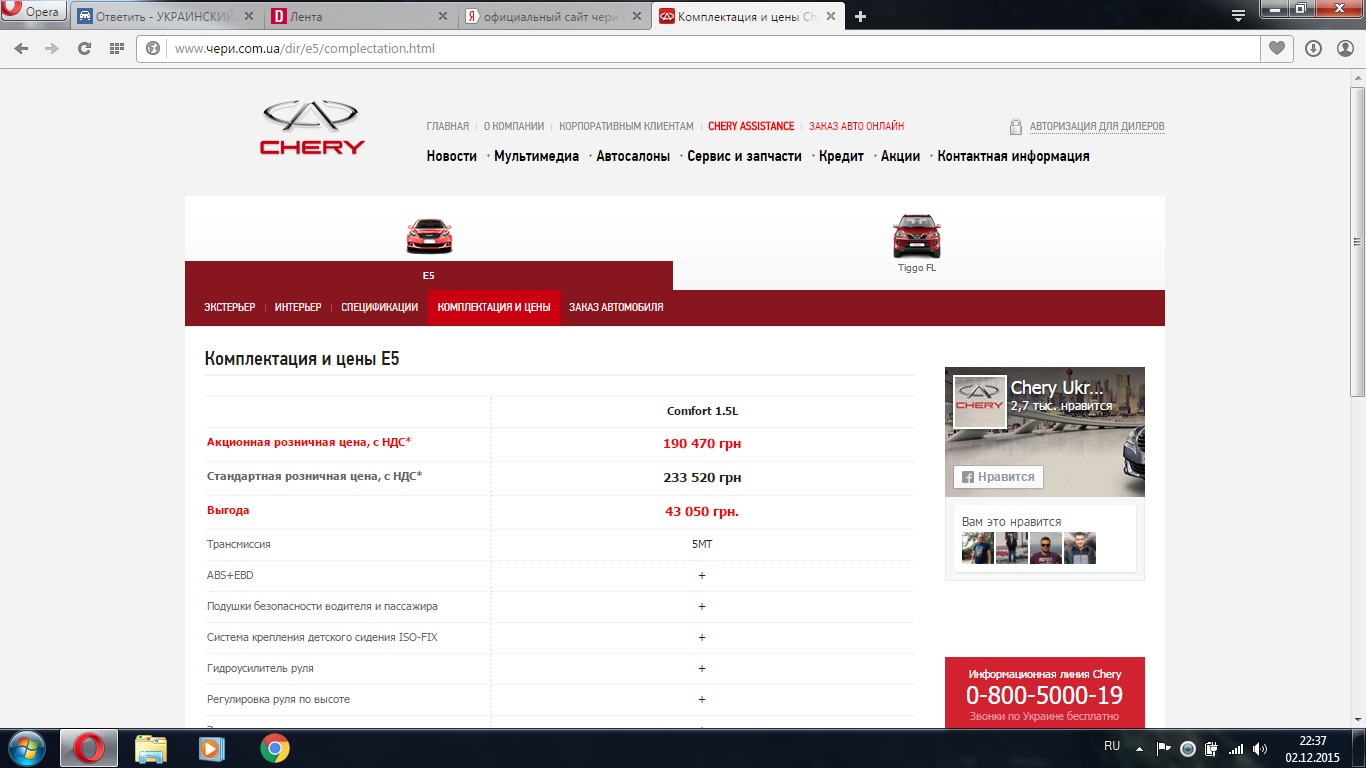Open the volume speaker tray icon

click(1260, 748)
